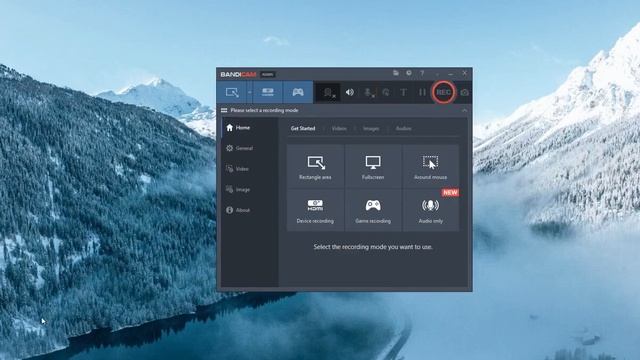Open the Home section in sidebar
Screen dimensions: 640x360
click(x=250, y=128)
